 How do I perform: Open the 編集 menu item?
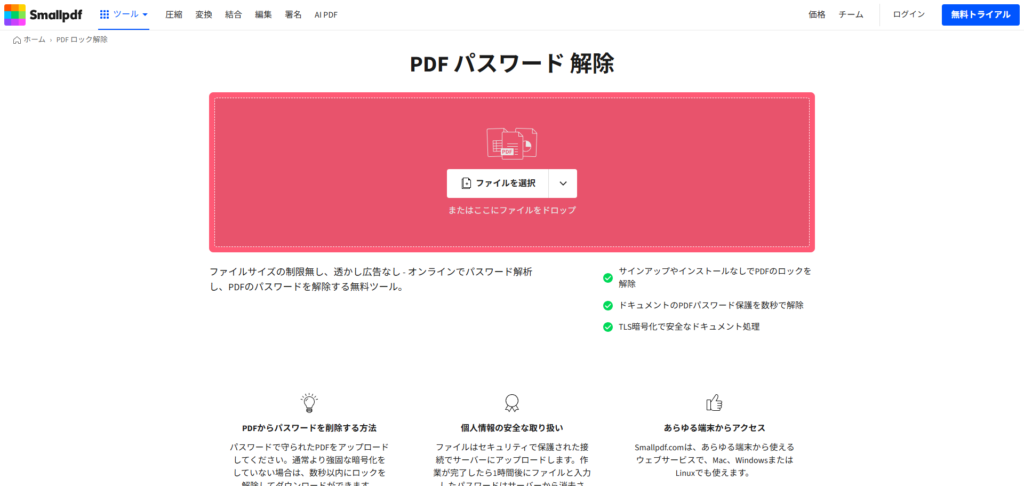(x=263, y=14)
